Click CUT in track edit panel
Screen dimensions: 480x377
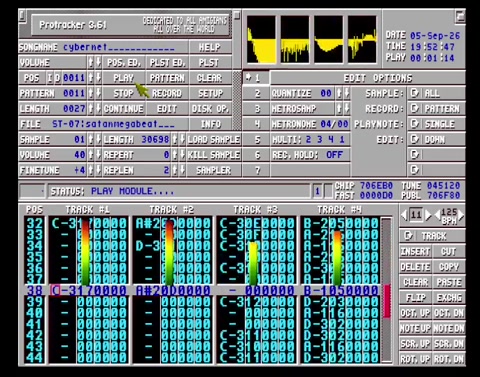tap(449, 251)
